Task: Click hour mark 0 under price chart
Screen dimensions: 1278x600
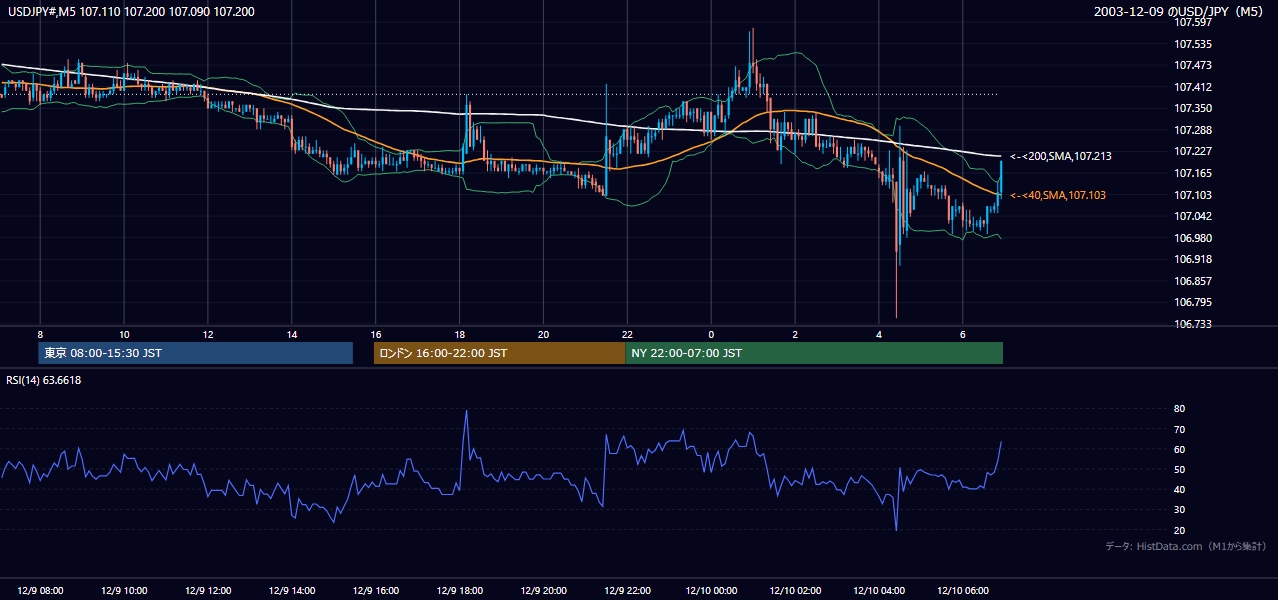Action: [711, 333]
